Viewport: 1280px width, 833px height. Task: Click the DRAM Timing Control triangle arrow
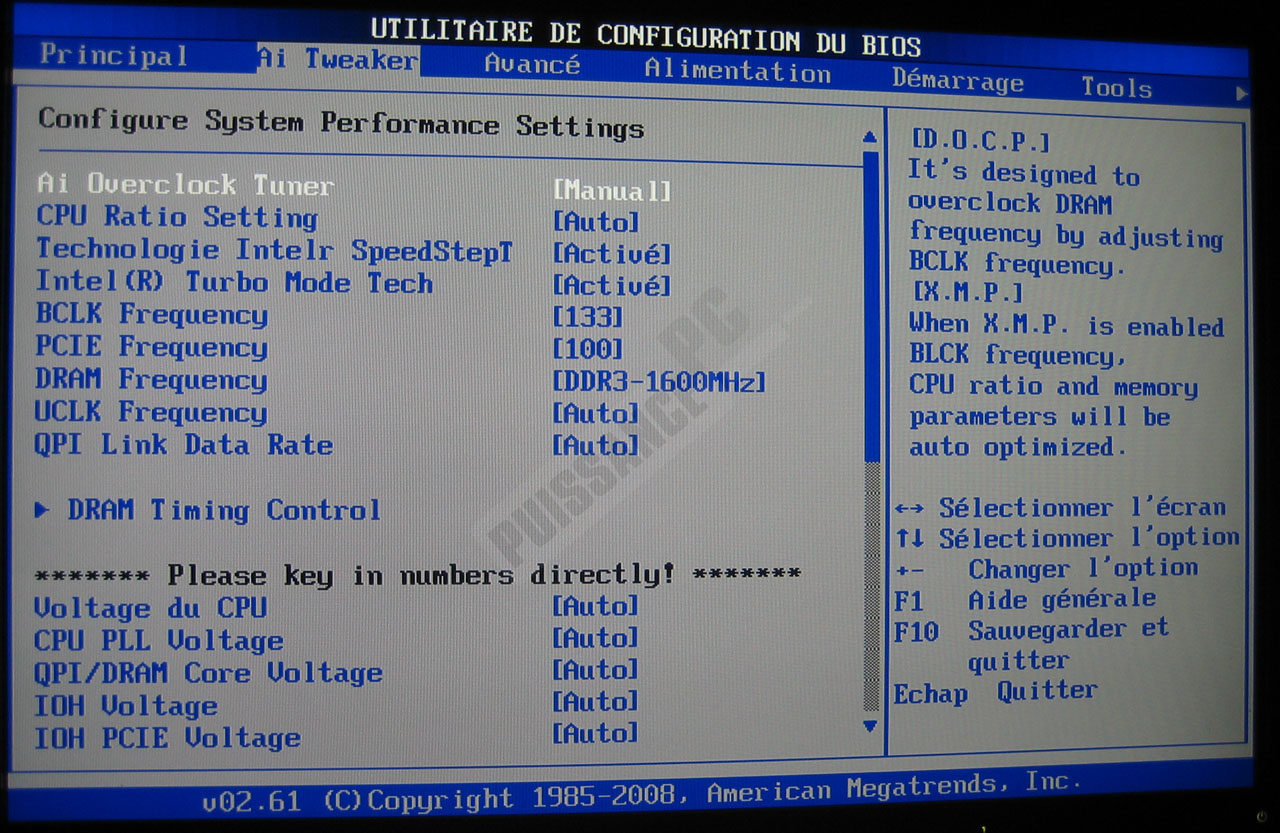[x=42, y=510]
